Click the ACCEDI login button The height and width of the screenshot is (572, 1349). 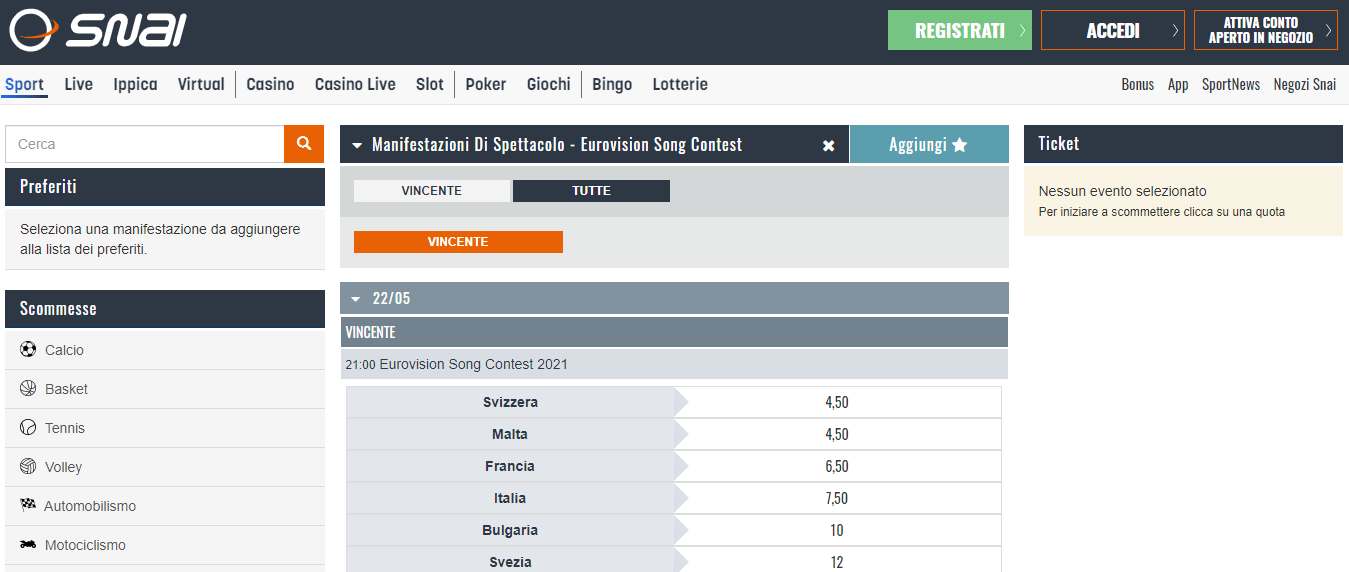pyautogui.click(x=1113, y=30)
